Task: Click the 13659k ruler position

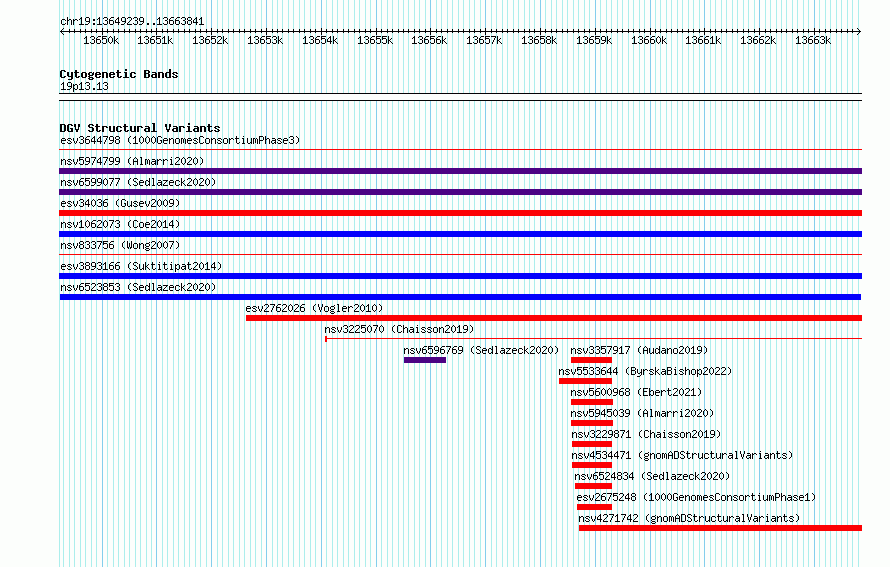Action: [594, 40]
